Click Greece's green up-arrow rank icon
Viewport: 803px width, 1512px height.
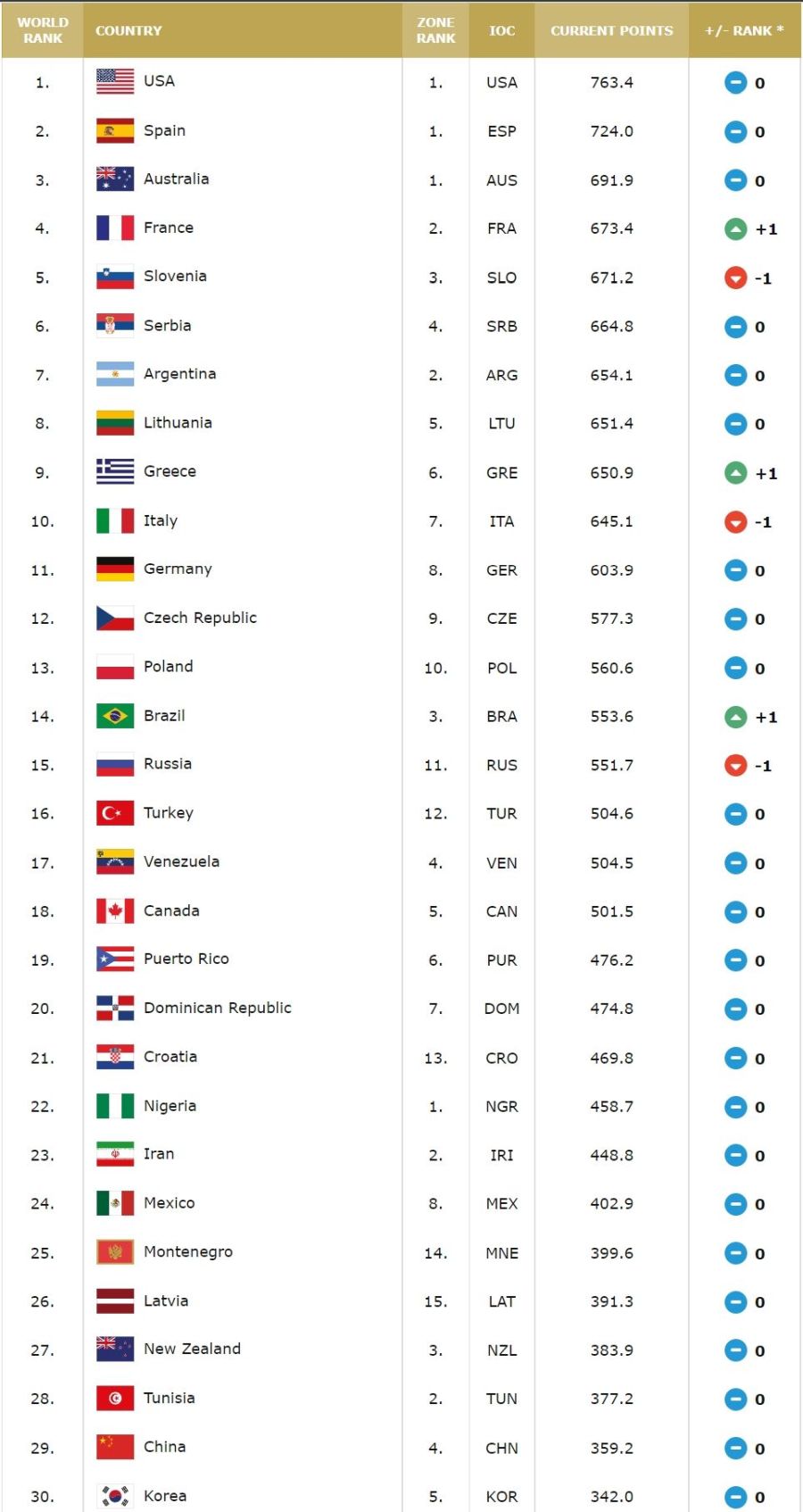[735, 473]
